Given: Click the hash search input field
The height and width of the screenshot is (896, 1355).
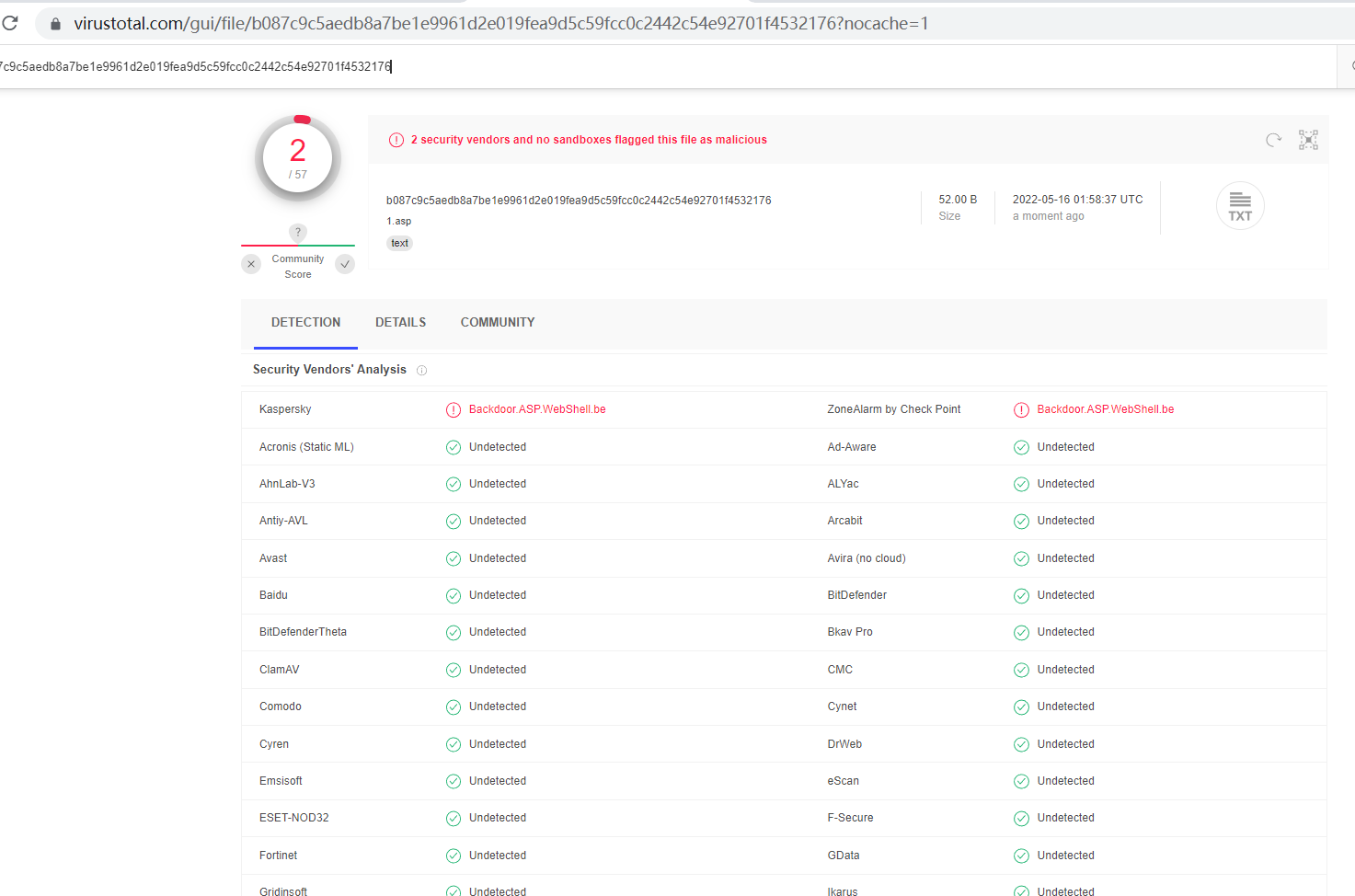Looking at the screenshot, I should pyautogui.click(x=667, y=66).
